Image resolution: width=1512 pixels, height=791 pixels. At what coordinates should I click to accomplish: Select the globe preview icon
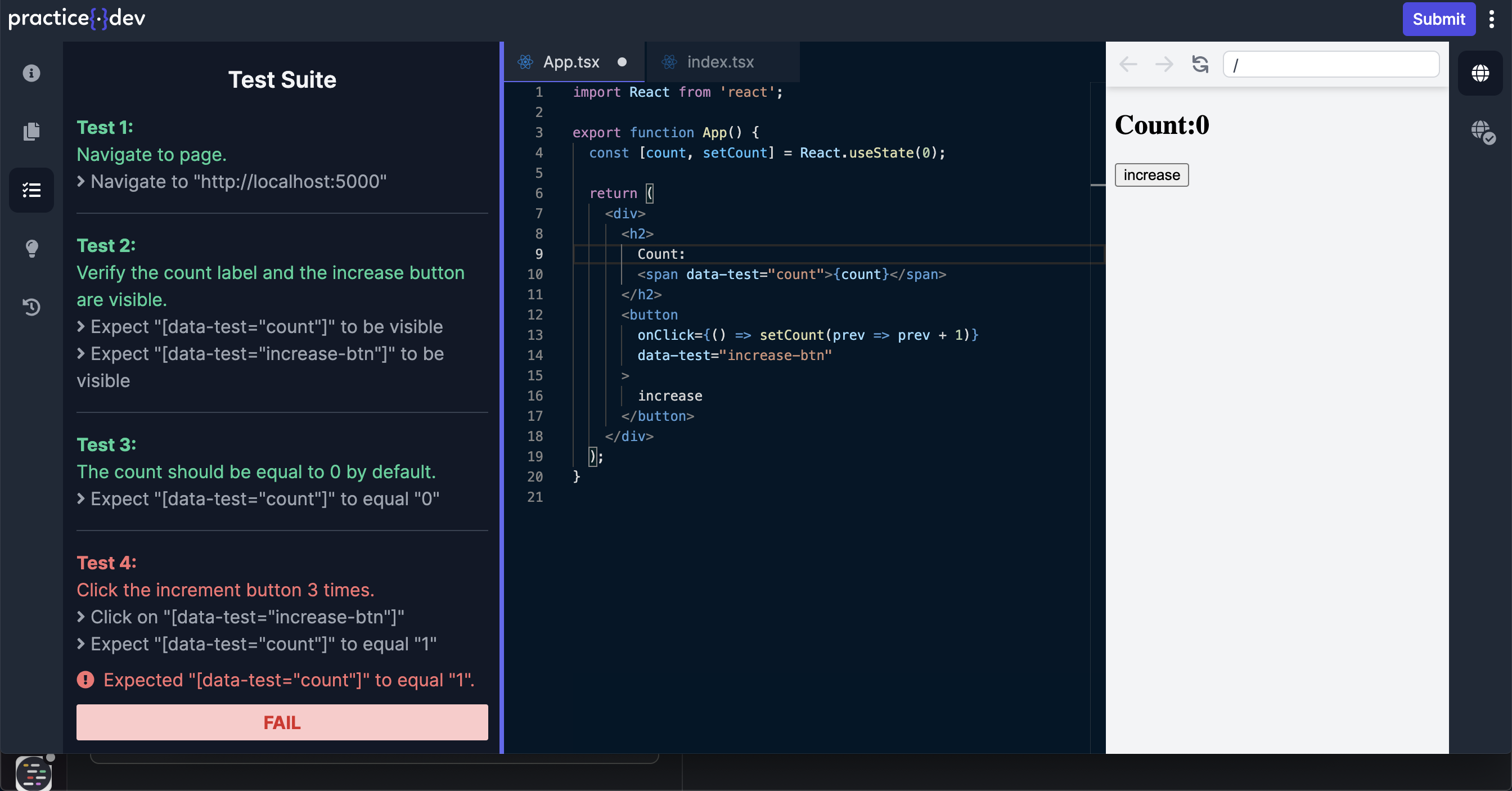coord(1480,73)
